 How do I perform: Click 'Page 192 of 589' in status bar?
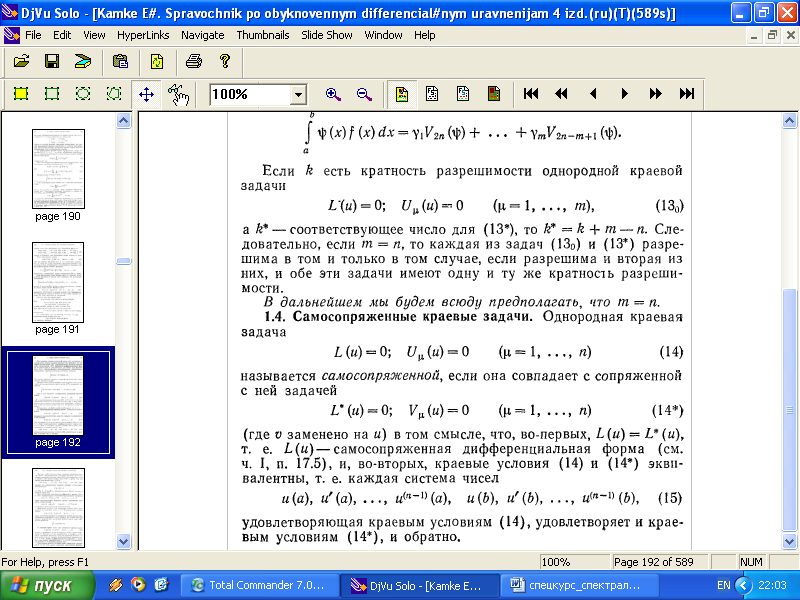654,562
